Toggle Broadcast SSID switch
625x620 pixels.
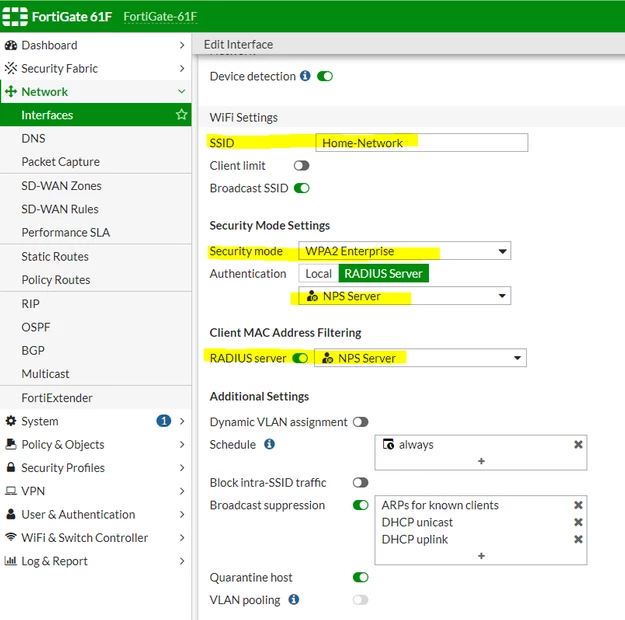301,188
